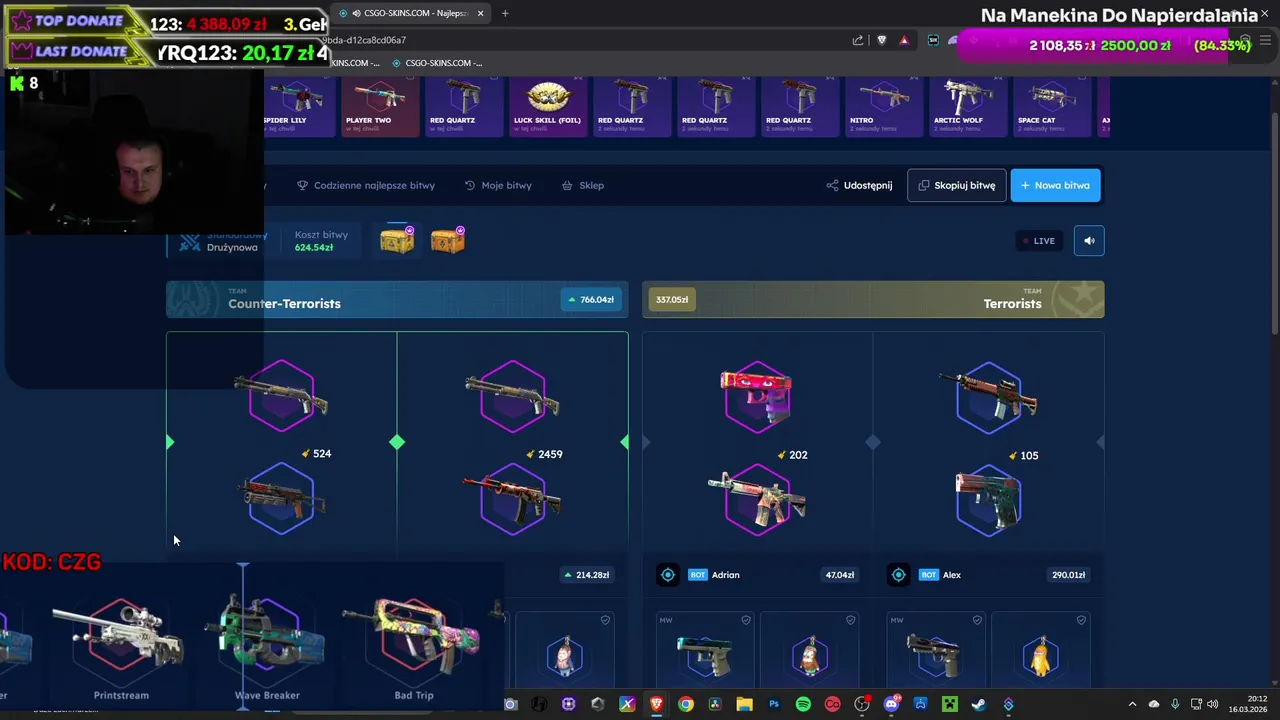Open CSGO-SKINS.COM bookmark

point(437,63)
